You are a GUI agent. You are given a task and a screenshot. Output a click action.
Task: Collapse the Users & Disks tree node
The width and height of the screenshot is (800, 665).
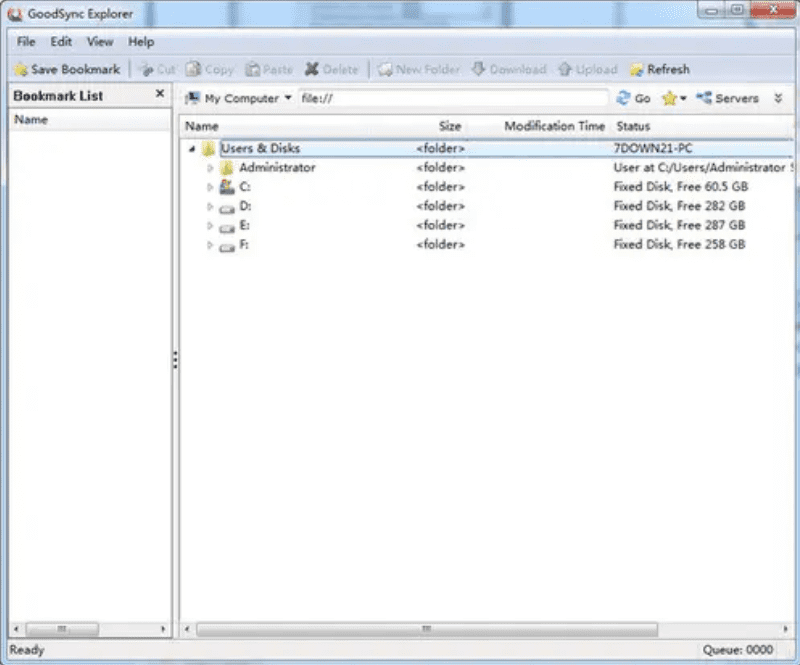[x=192, y=149]
